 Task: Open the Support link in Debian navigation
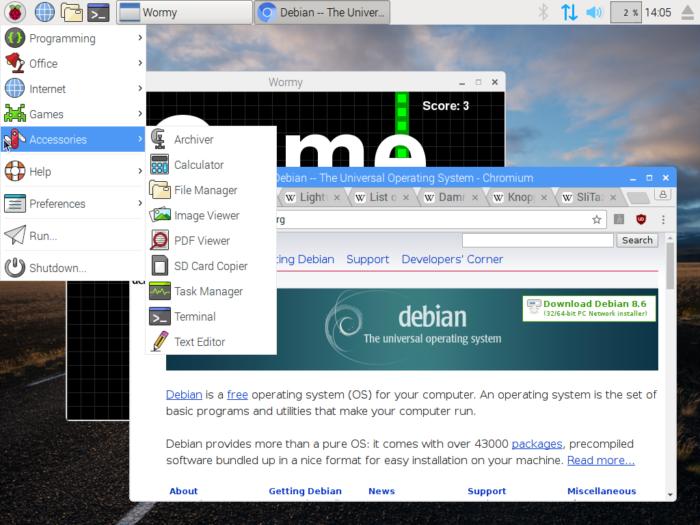(x=367, y=259)
